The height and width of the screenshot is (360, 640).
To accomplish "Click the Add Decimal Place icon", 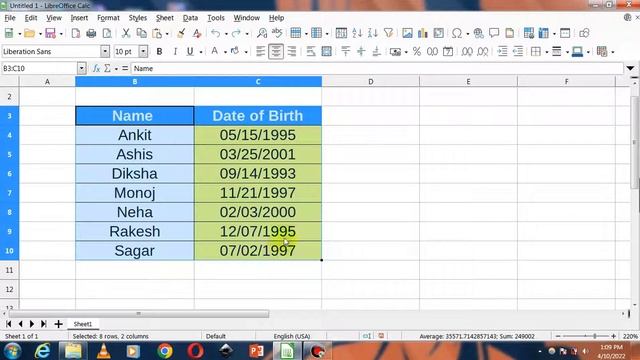I will (x=467, y=51).
